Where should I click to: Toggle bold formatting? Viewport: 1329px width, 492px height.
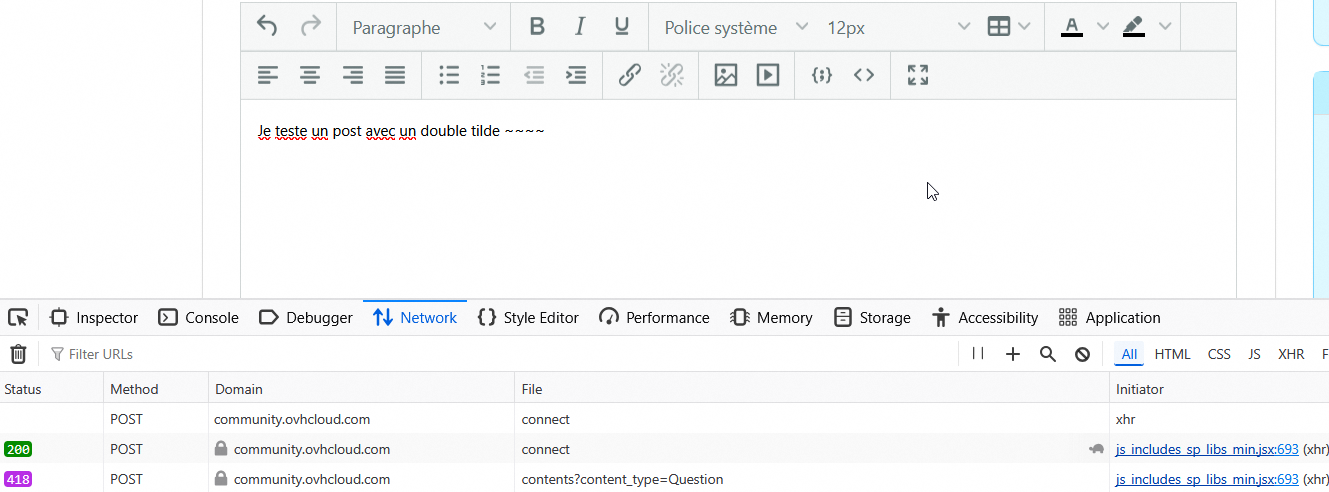tap(537, 27)
